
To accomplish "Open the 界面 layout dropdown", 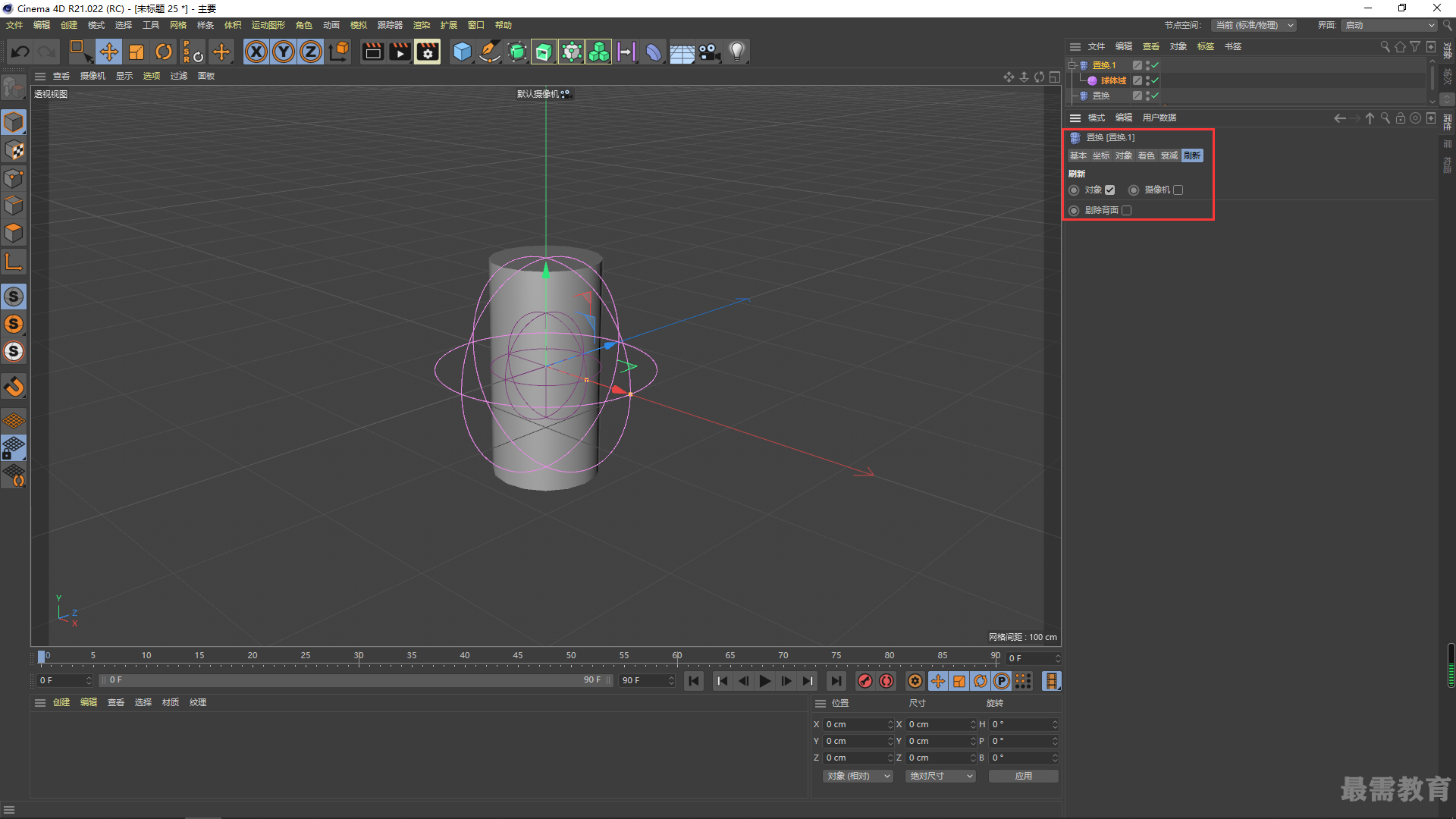I will (1389, 25).
